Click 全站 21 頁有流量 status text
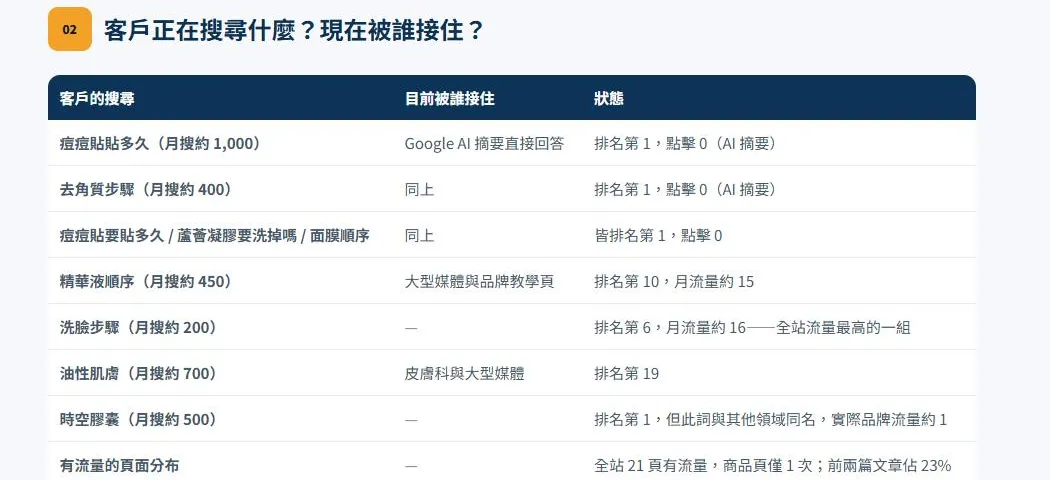 click(773, 465)
